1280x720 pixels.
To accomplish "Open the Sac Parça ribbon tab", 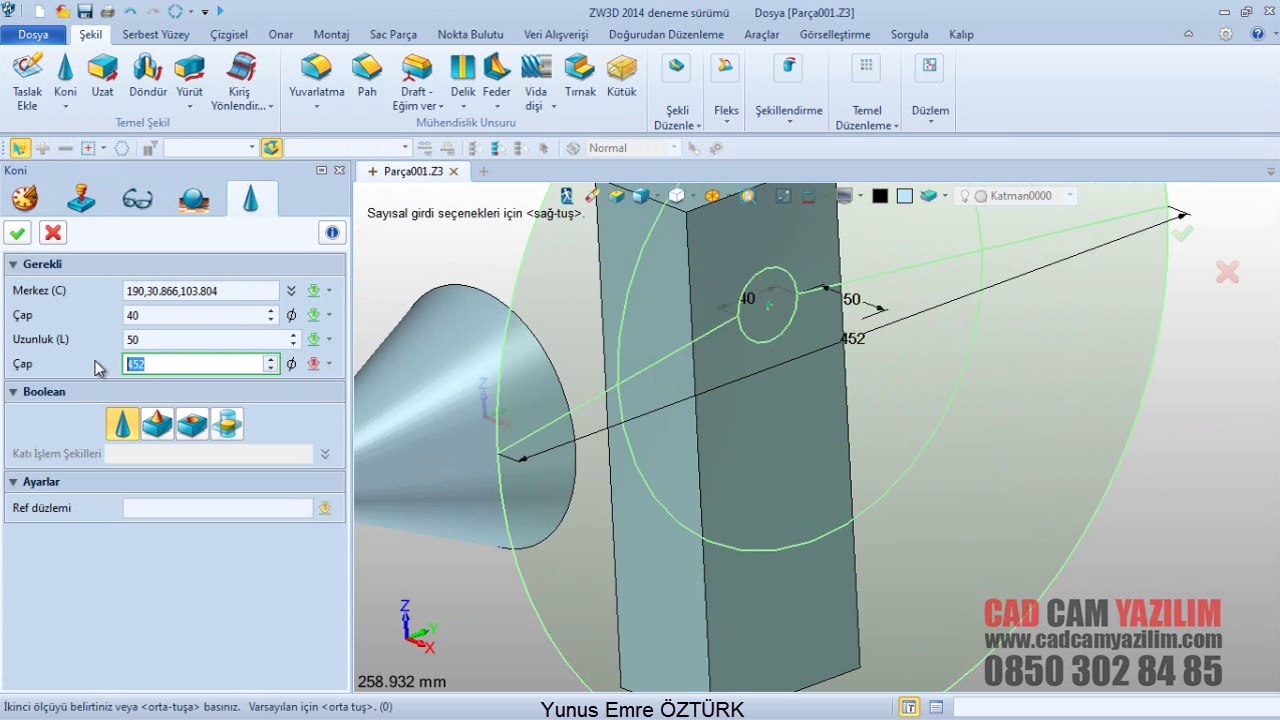I will point(393,34).
